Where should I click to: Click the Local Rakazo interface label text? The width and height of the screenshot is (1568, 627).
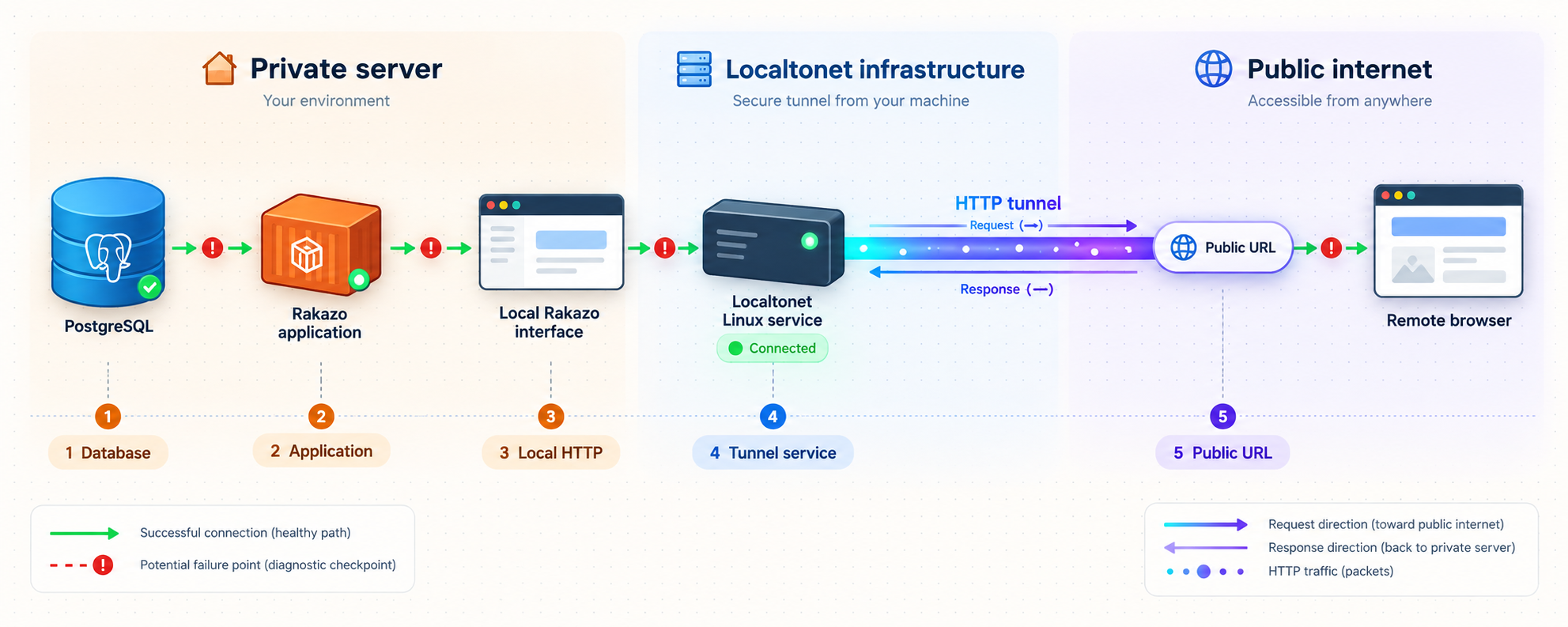[549, 322]
